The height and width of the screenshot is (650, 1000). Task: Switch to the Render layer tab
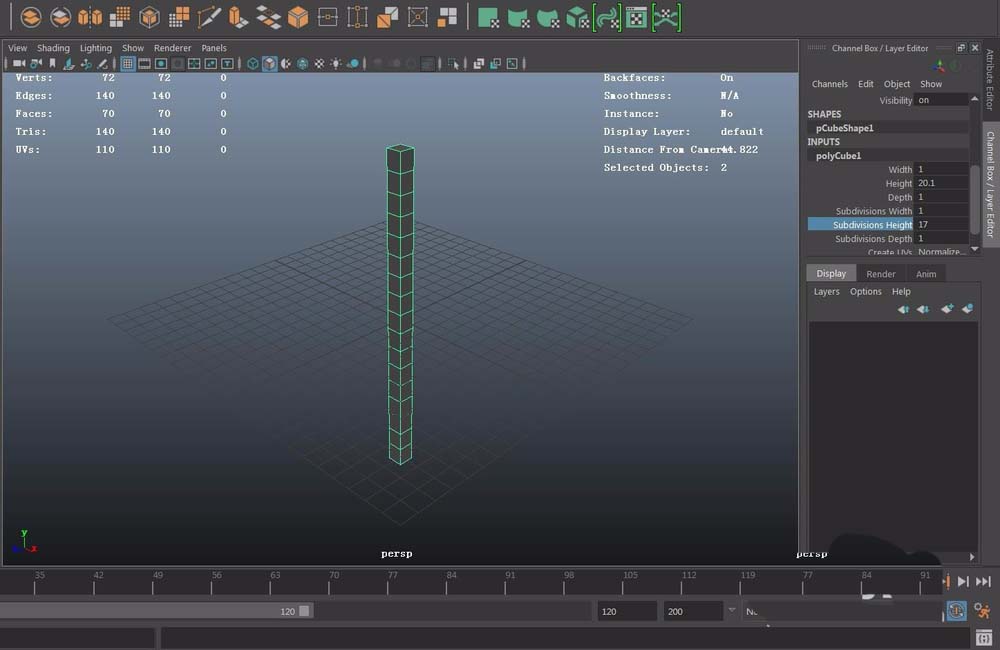[881, 274]
